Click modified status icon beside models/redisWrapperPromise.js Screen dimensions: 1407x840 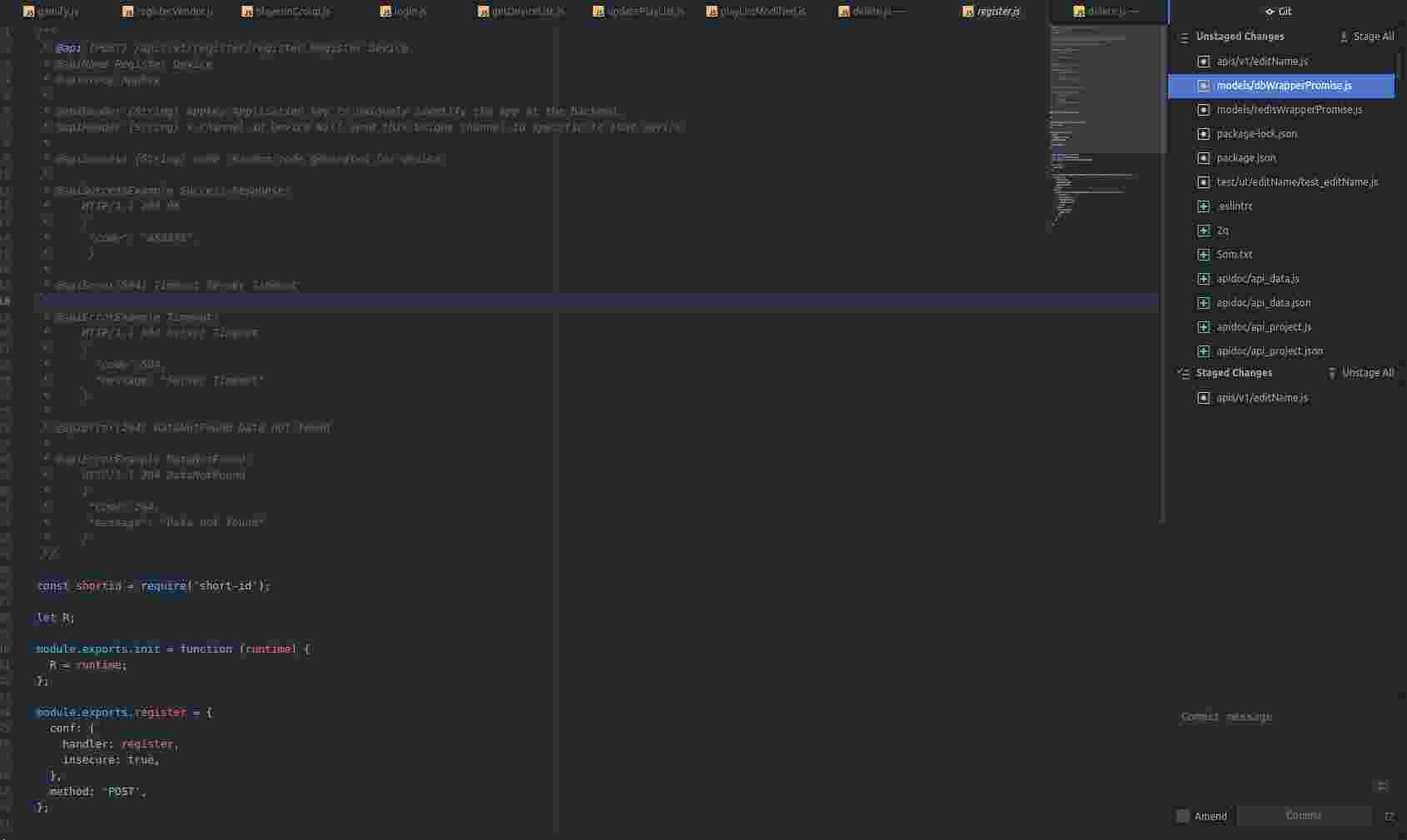(x=1203, y=110)
